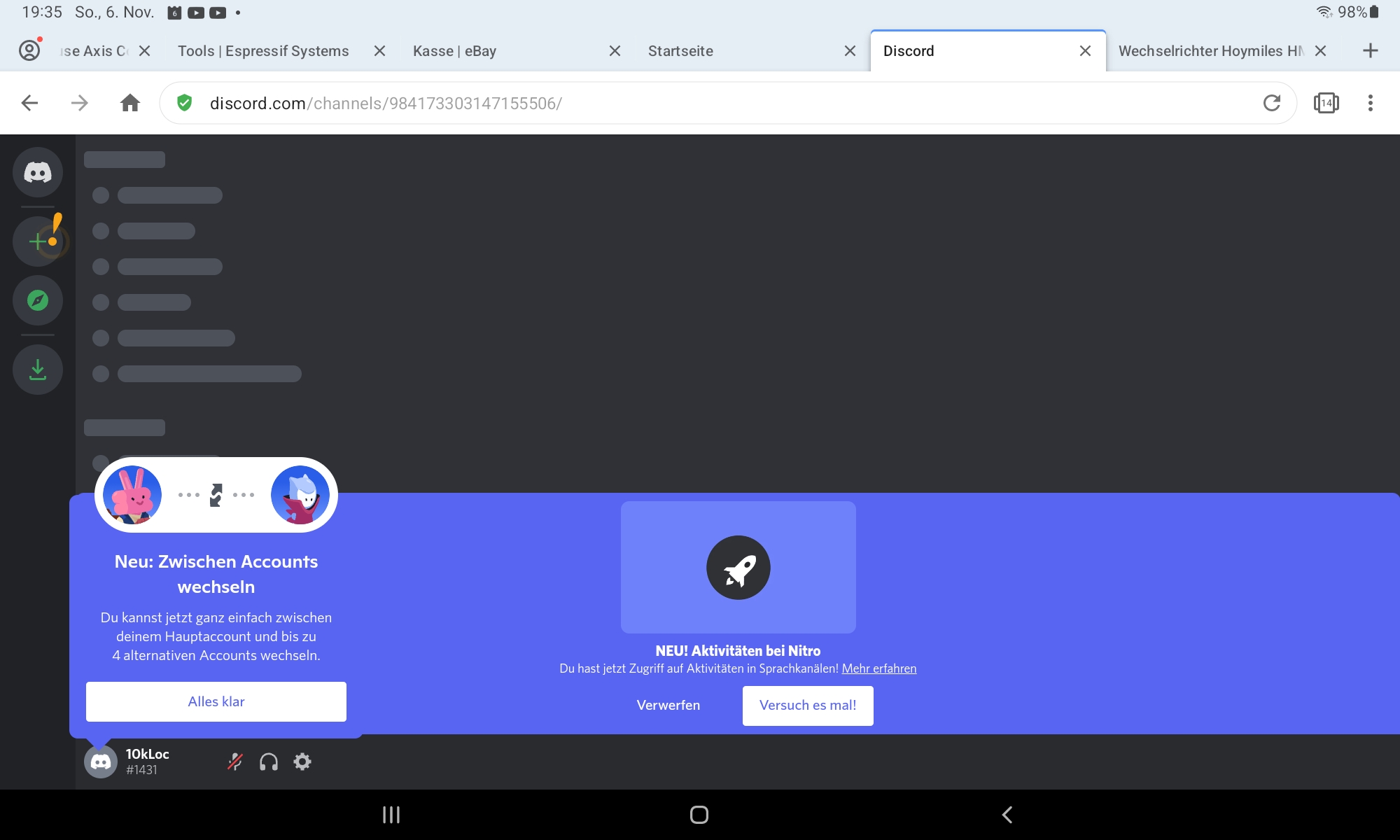The height and width of the screenshot is (840, 1400).
Task: Open Discord home direct messages icon
Action: (x=38, y=172)
